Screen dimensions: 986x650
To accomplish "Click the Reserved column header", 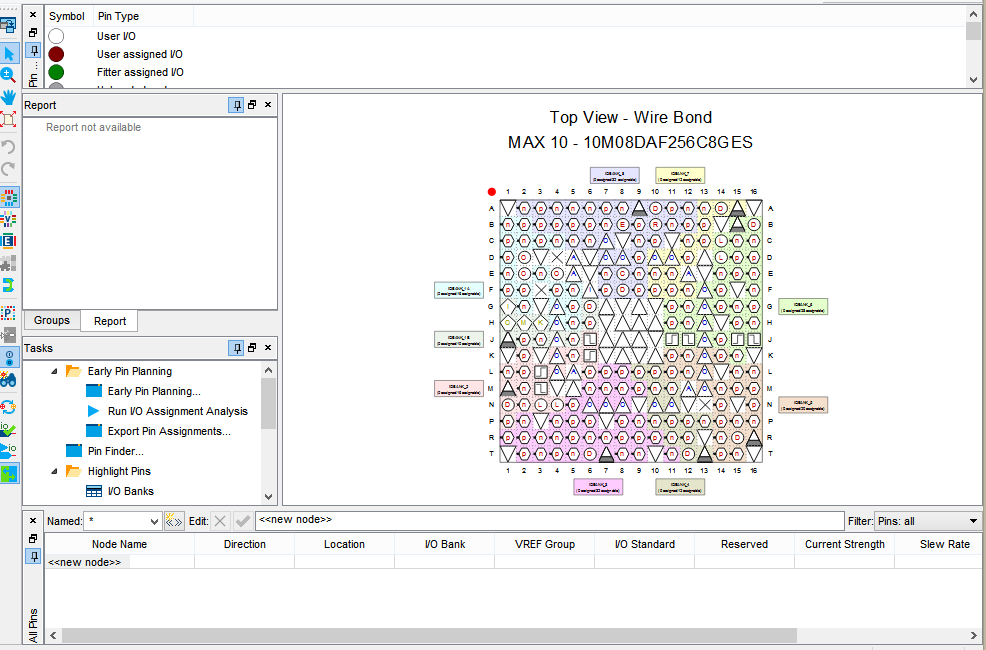I will [x=745, y=544].
